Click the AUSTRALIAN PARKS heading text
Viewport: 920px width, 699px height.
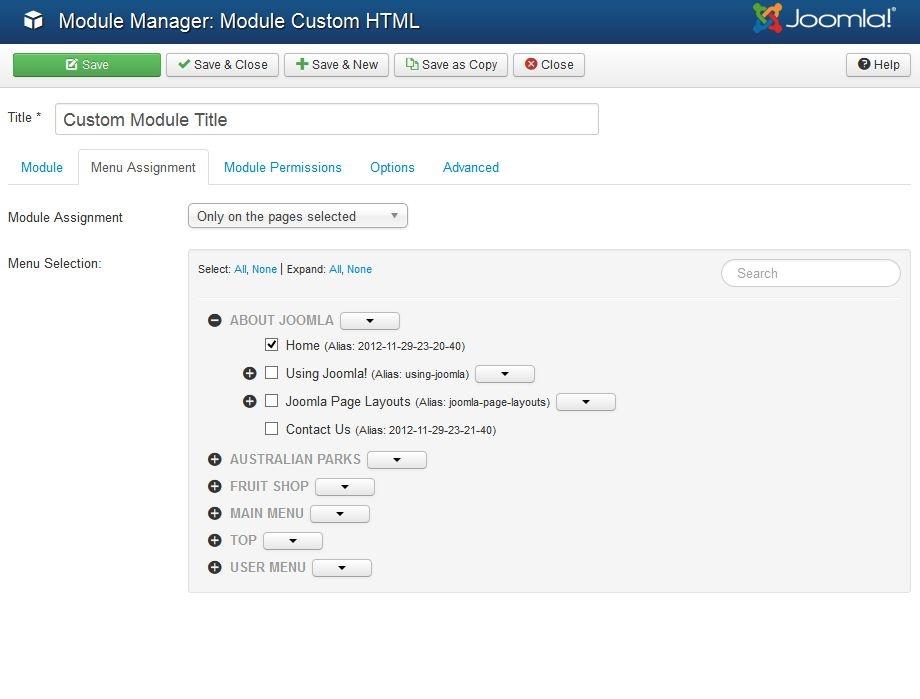[x=295, y=460]
